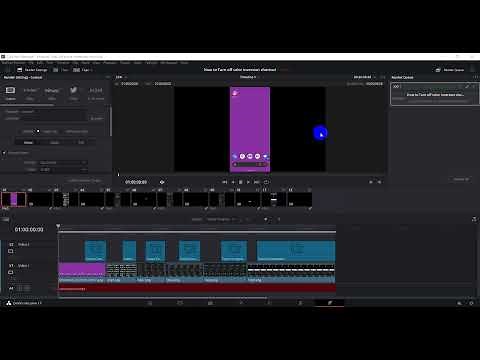Select the queued render job entry

(x=435, y=94)
